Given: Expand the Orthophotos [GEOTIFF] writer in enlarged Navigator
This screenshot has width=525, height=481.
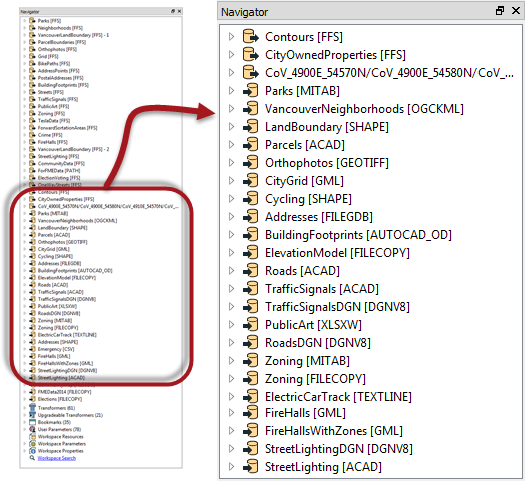Looking at the screenshot, I should click(x=231, y=163).
